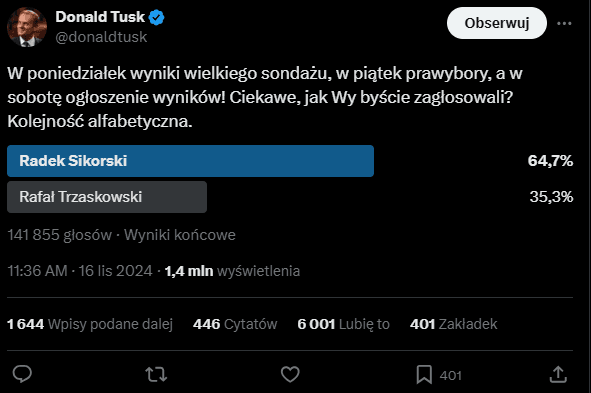Like the post with heart icon
Screen dimensions: 591x393
290,374
